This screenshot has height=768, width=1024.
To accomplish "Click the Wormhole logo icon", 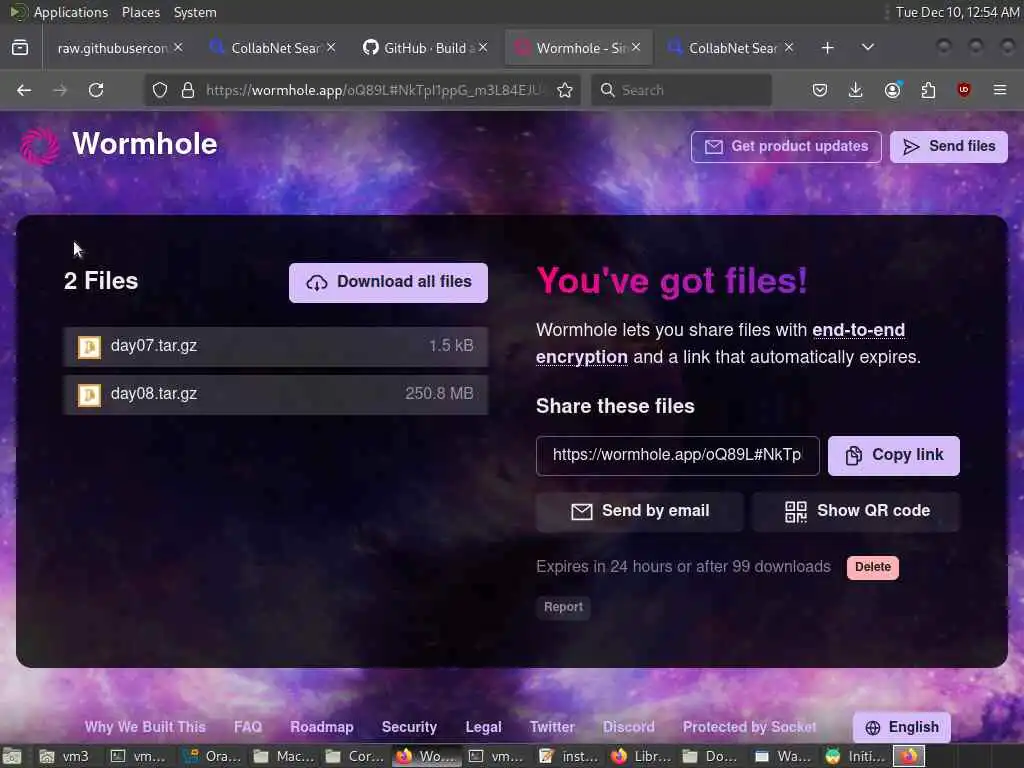I will (x=40, y=146).
